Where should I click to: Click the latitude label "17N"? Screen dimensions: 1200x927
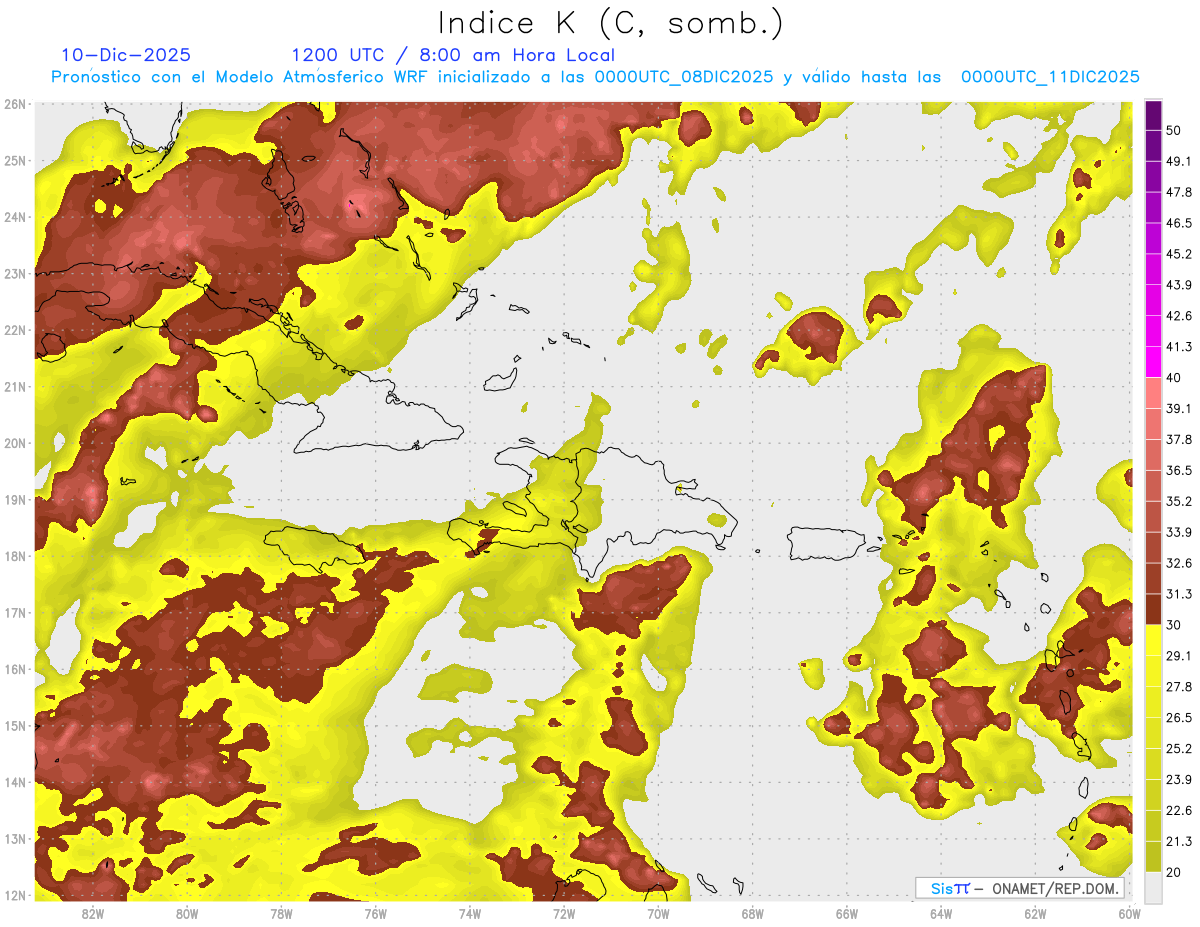point(15,613)
